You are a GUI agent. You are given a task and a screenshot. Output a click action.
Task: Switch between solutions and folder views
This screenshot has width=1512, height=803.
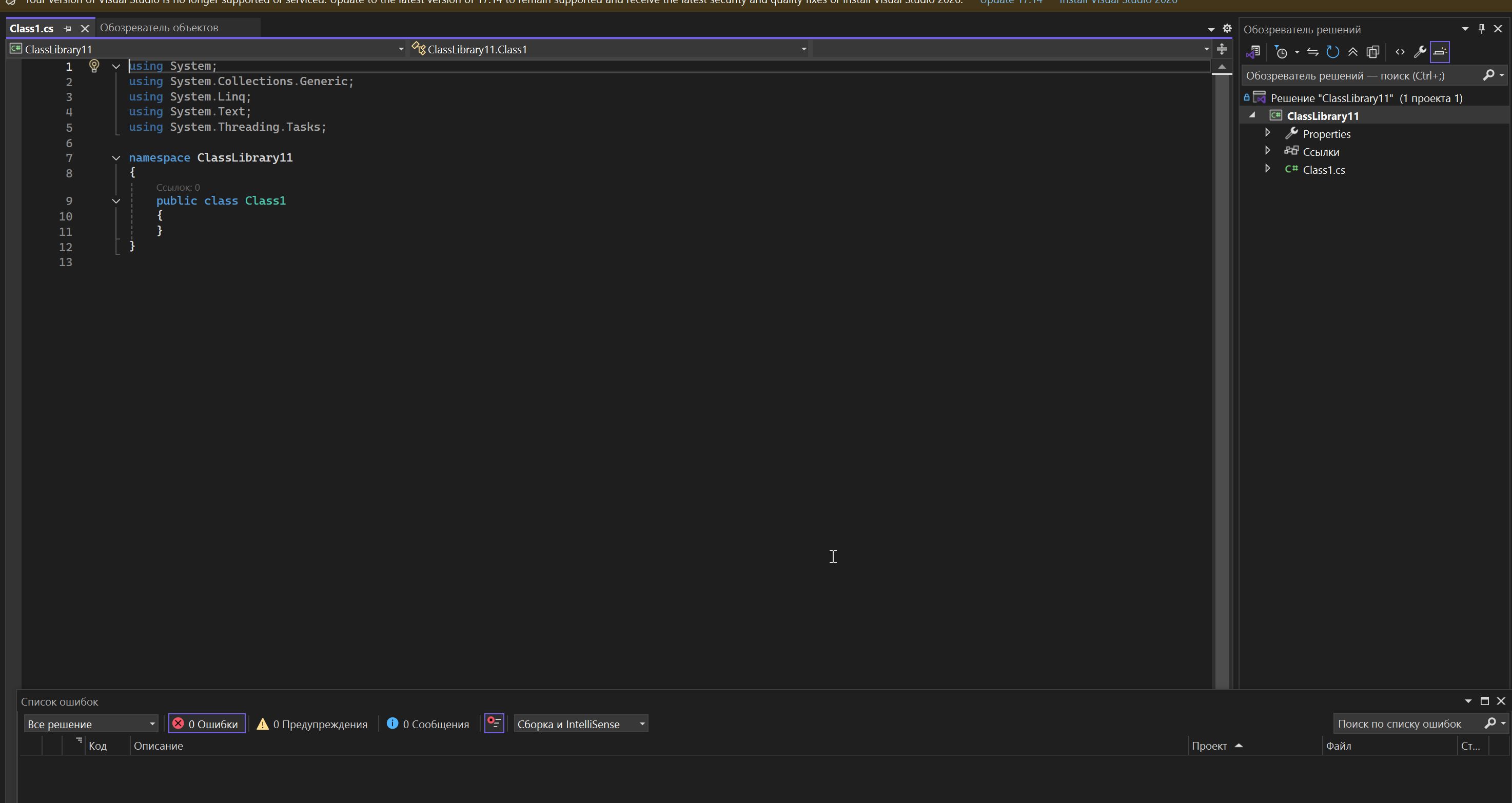pos(1252,52)
